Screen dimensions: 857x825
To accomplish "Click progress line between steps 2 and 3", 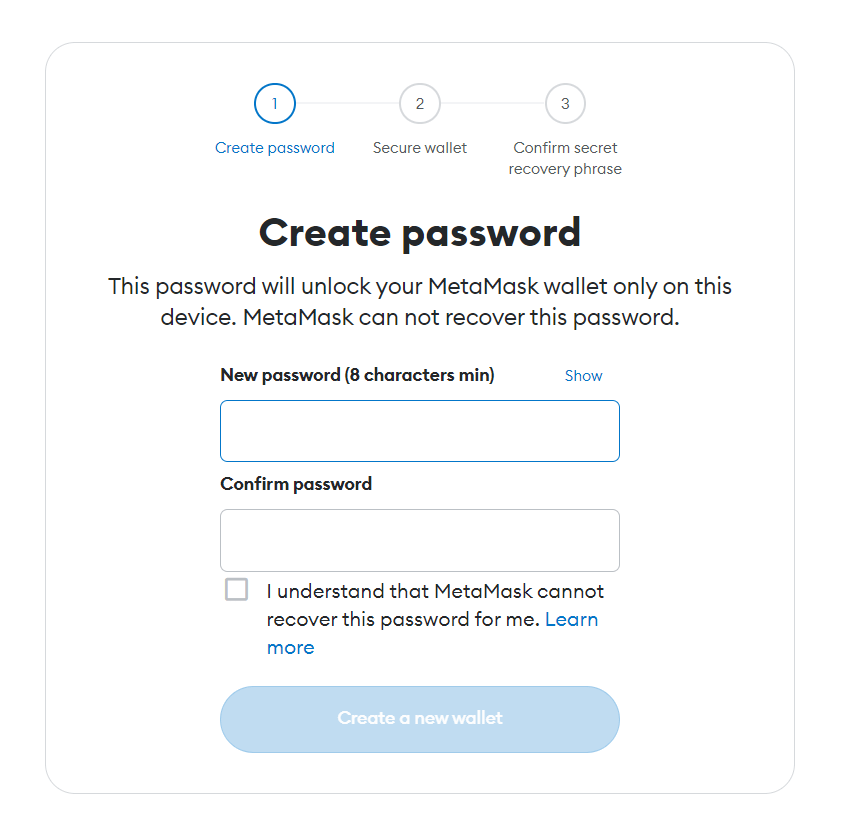I will [492, 103].
